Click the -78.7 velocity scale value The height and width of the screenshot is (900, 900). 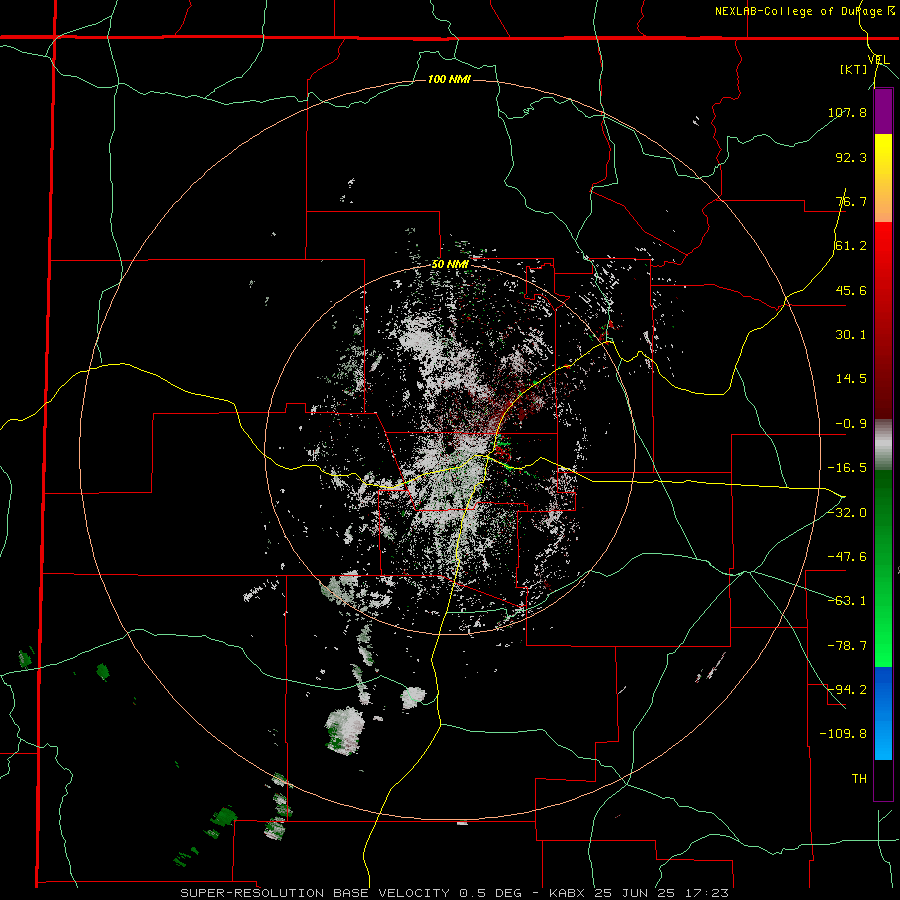(x=847, y=646)
